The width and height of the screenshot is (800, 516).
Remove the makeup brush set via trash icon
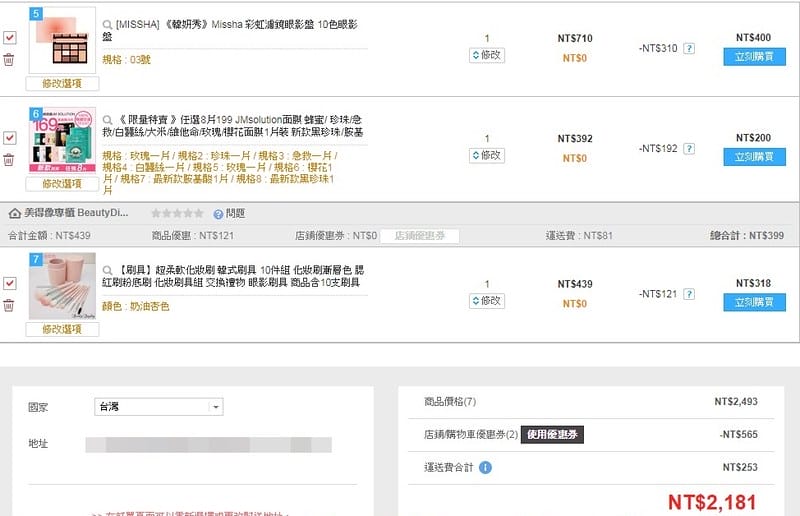click(x=9, y=304)
